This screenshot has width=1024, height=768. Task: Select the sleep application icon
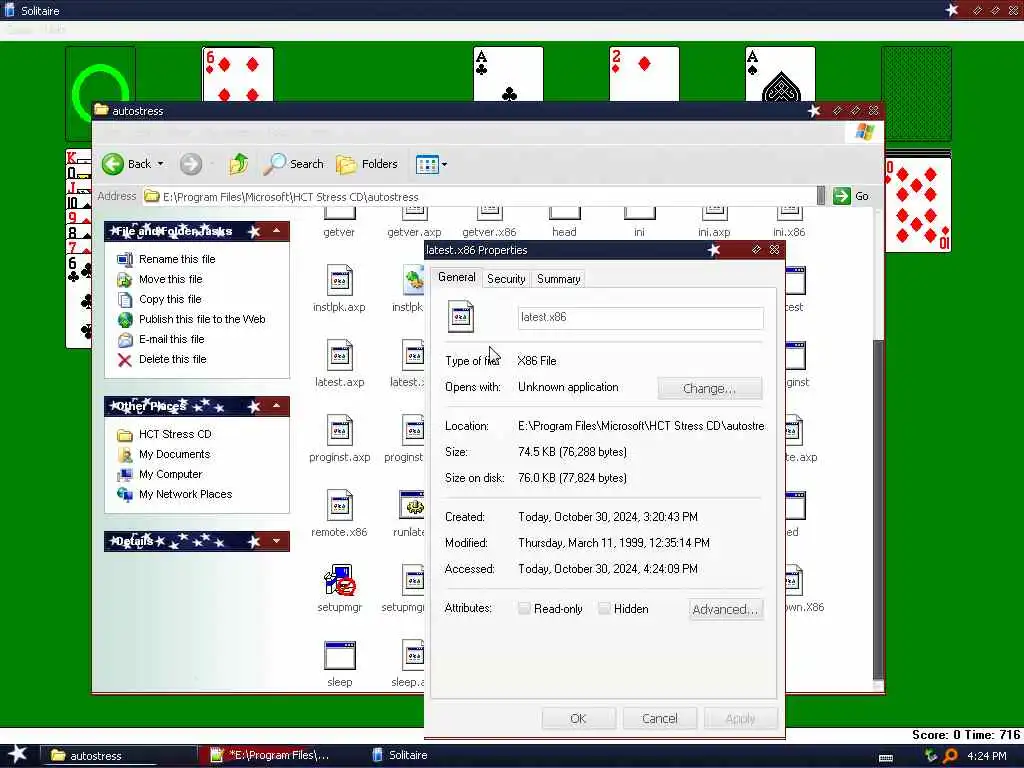tap(340, 656)
